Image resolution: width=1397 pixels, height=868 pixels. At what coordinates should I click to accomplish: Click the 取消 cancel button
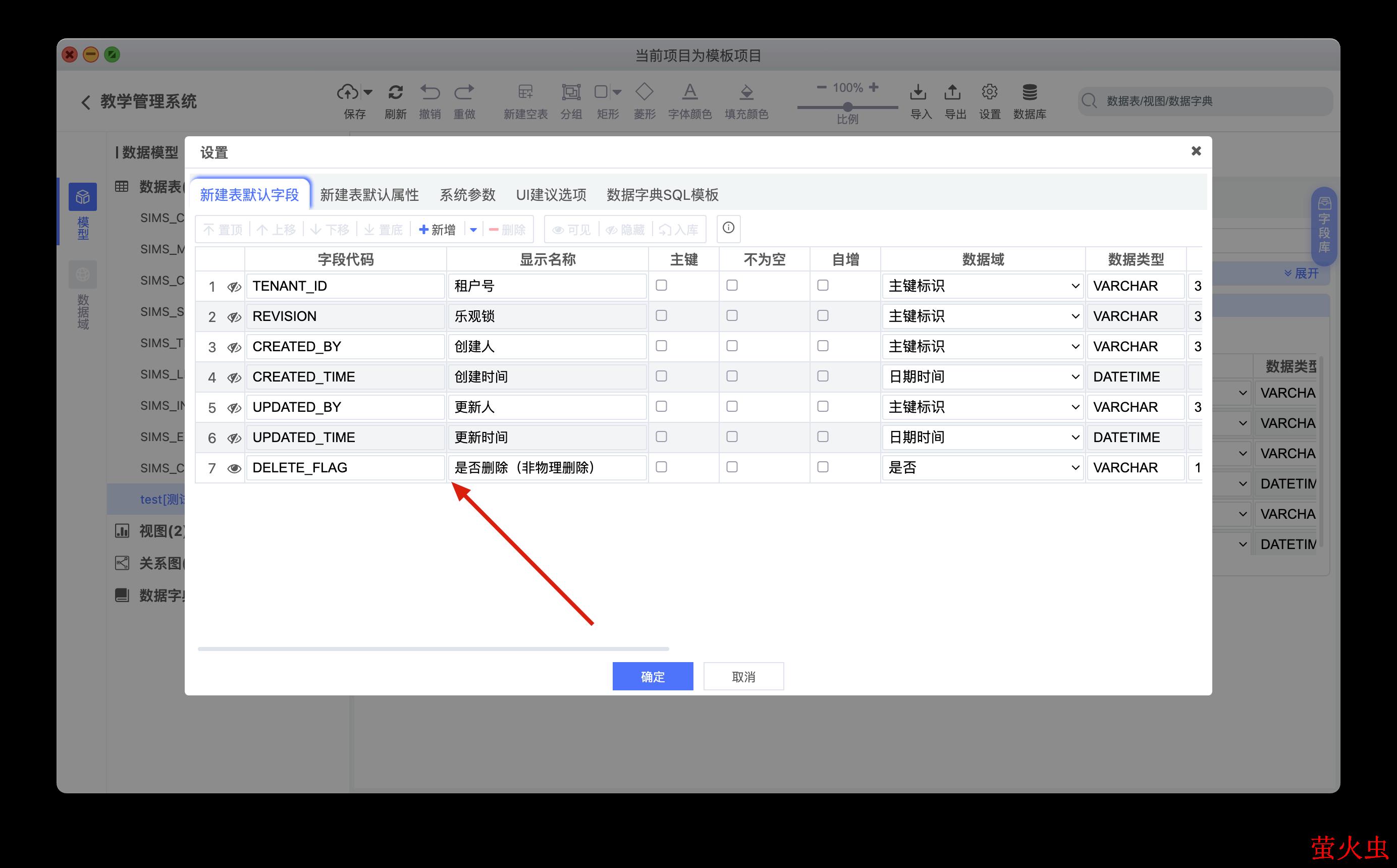click(743, 676)
